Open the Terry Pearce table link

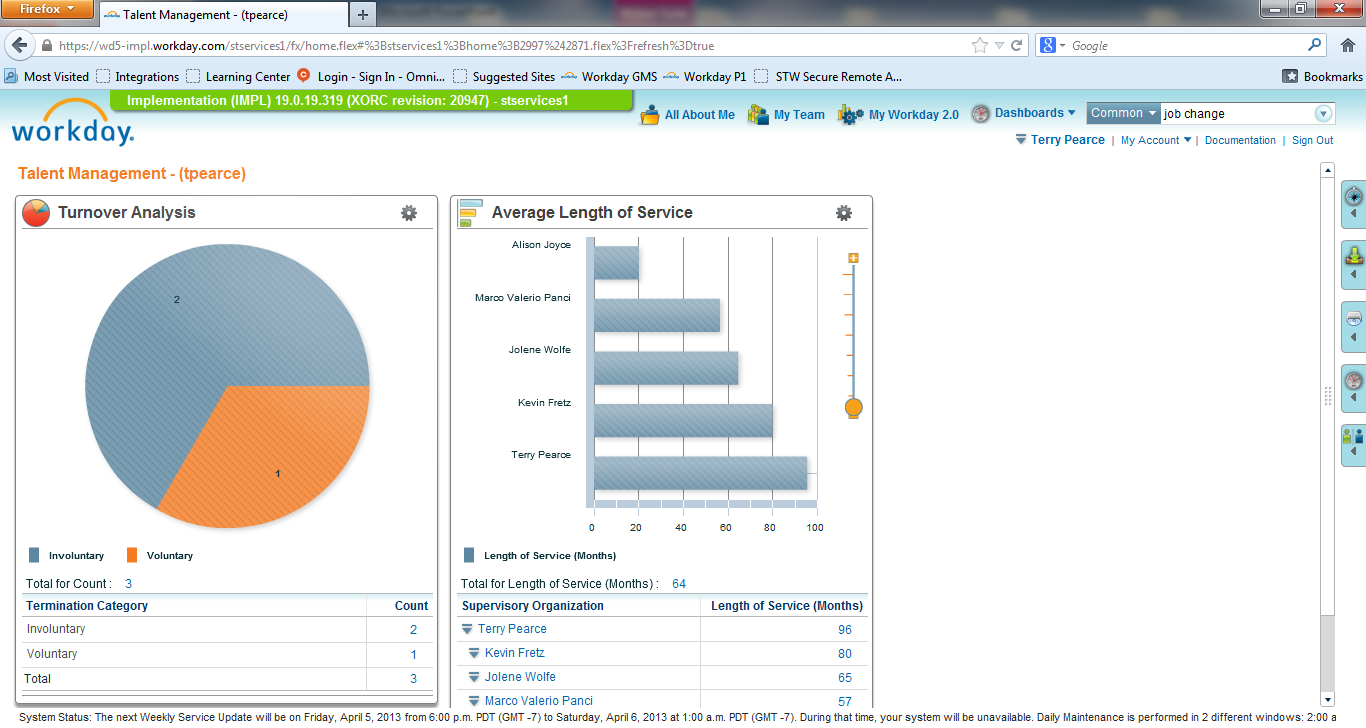(x=512, y=629)
